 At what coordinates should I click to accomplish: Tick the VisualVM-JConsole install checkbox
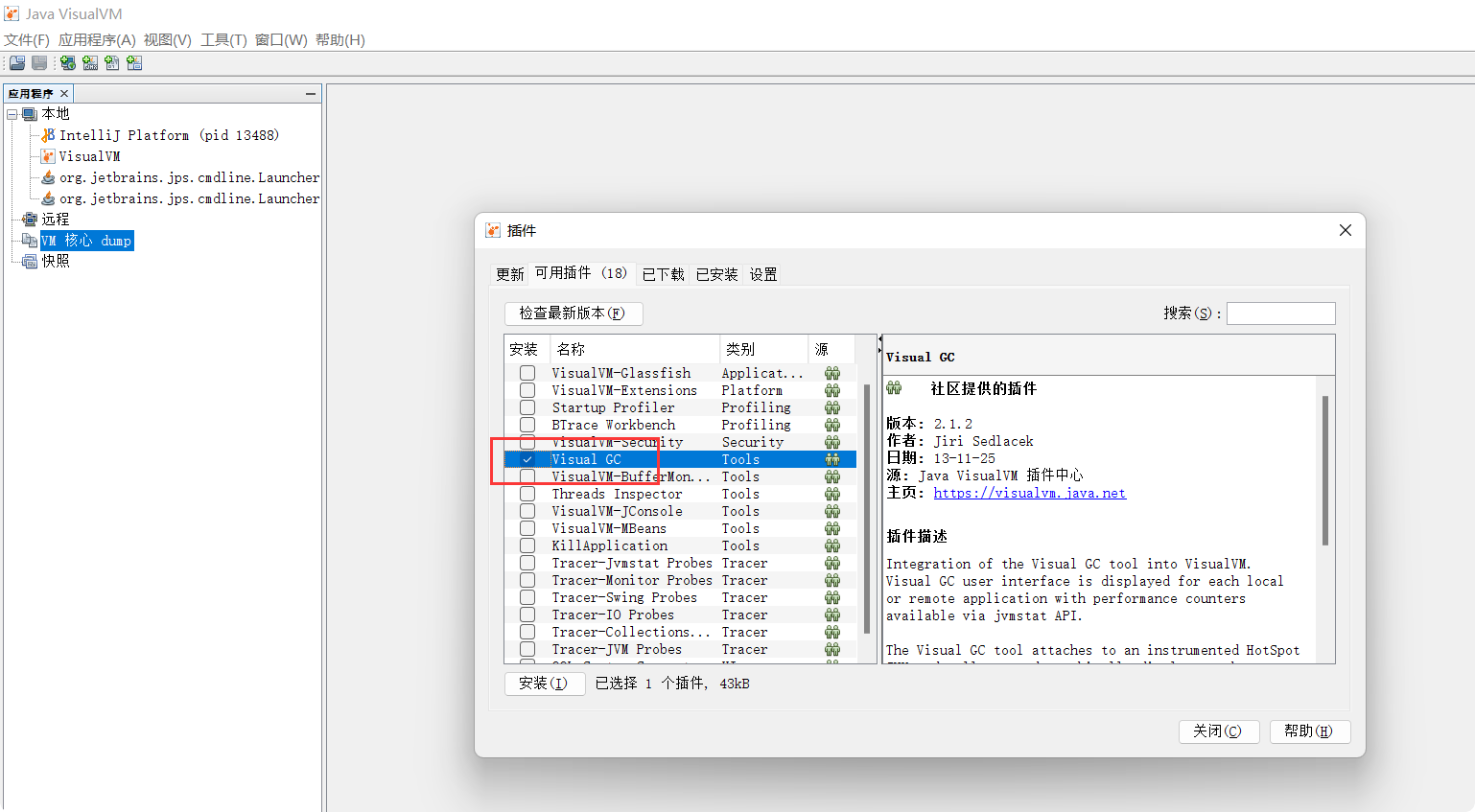click(527, 511)
